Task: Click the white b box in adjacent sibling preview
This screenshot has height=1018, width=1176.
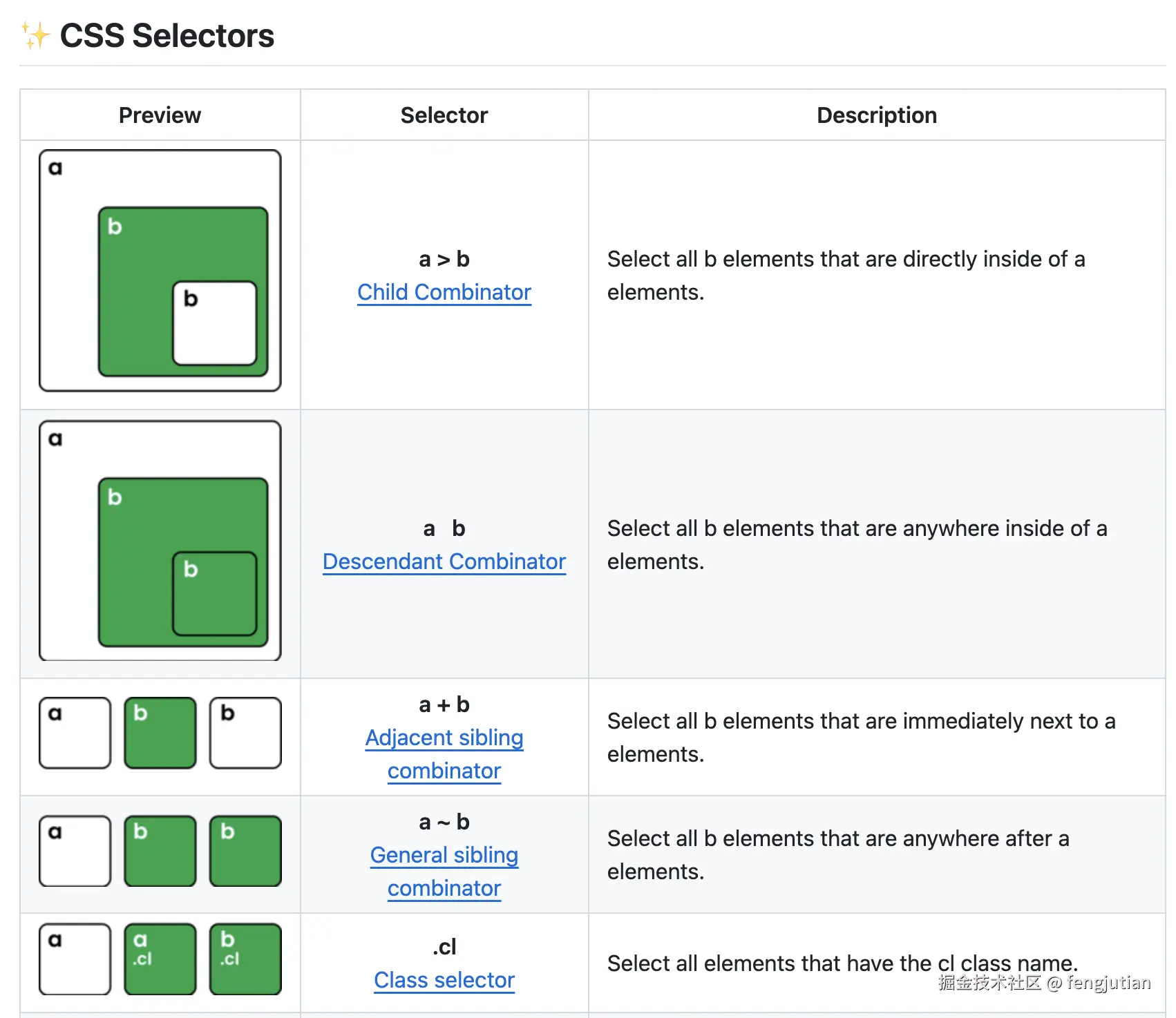Action: click(245, 733)
